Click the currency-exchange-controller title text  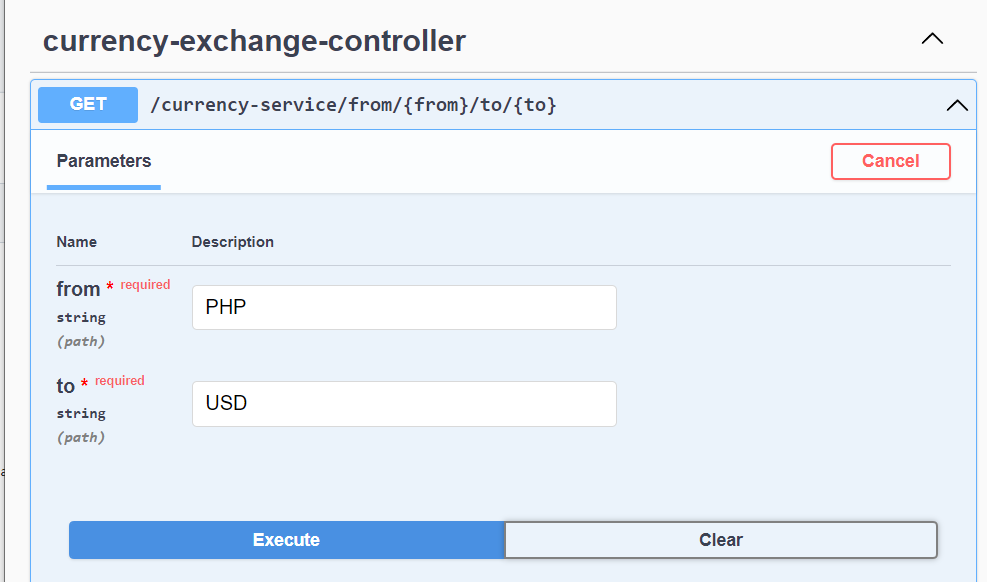[x=253, y=41]
